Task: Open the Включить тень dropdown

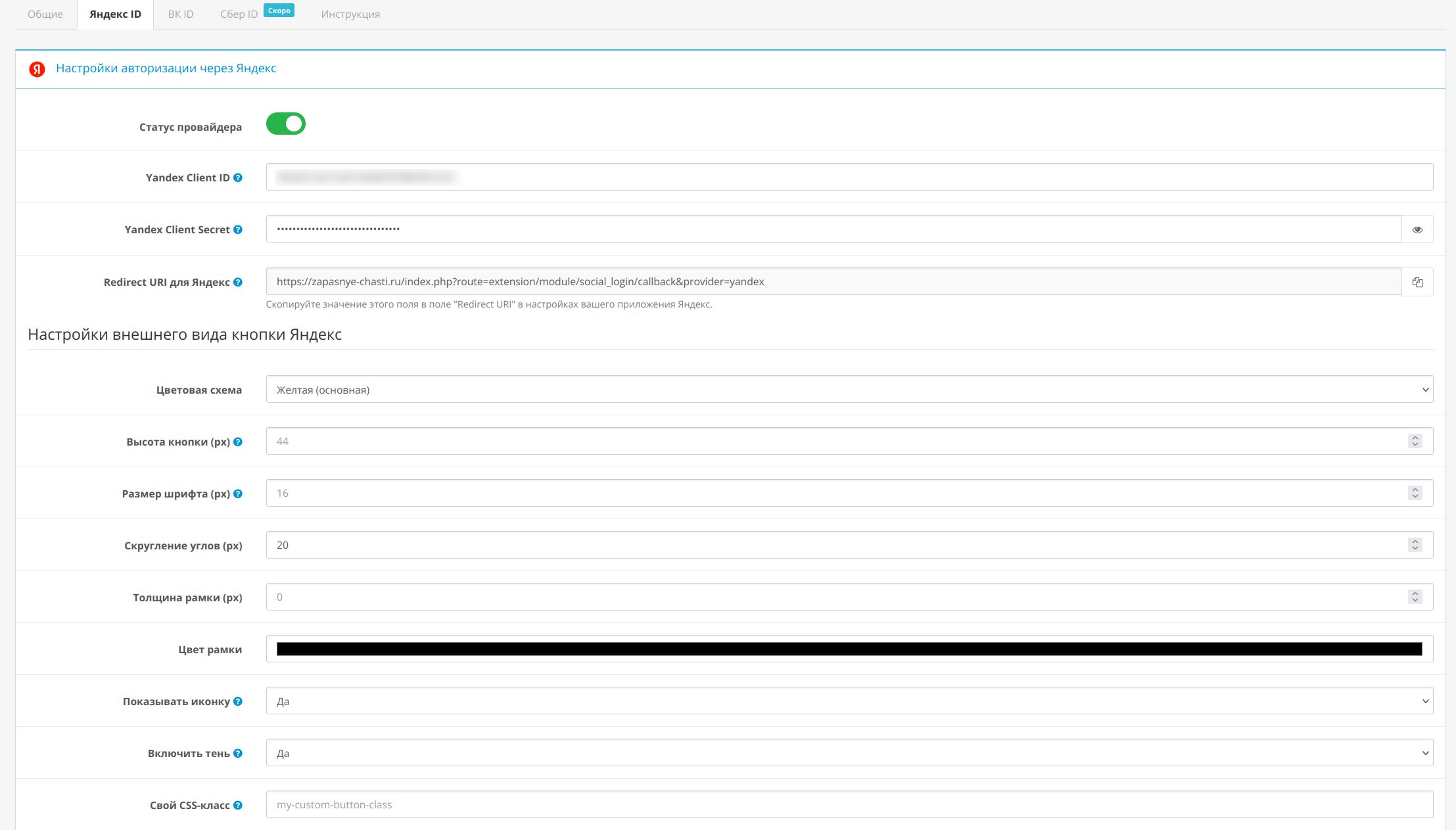Action: 849,752
